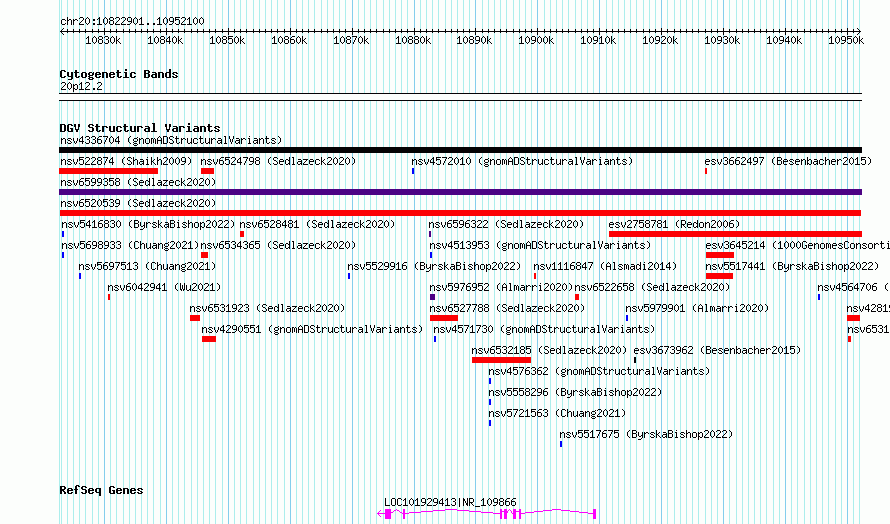Open variant nsv6524798 (Sedlazeck2020)

(278, 161)
